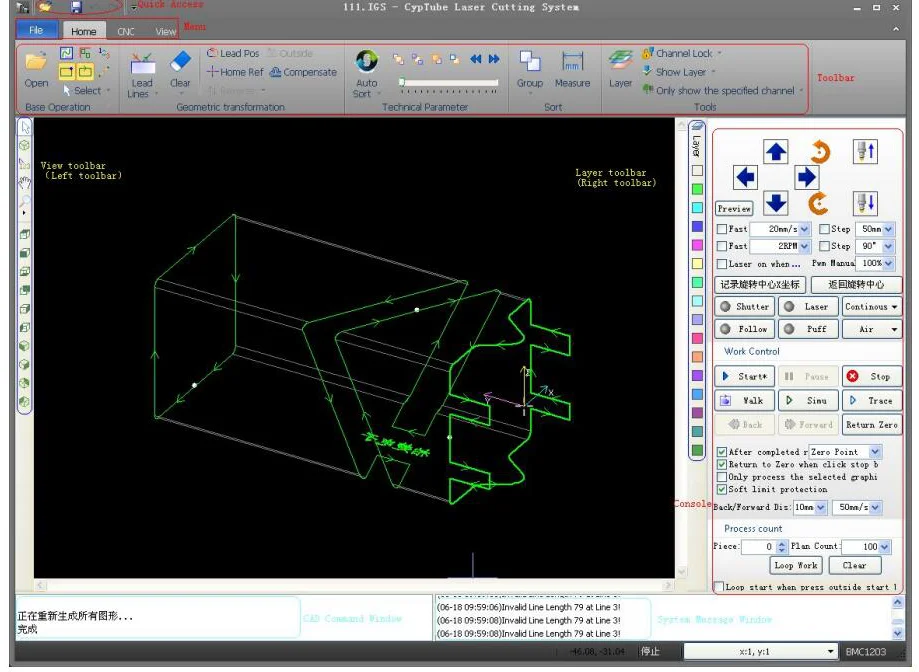Switch to the CNC ribbon tab
Screen dimensions: 919x672
click(x=126, y=32)
